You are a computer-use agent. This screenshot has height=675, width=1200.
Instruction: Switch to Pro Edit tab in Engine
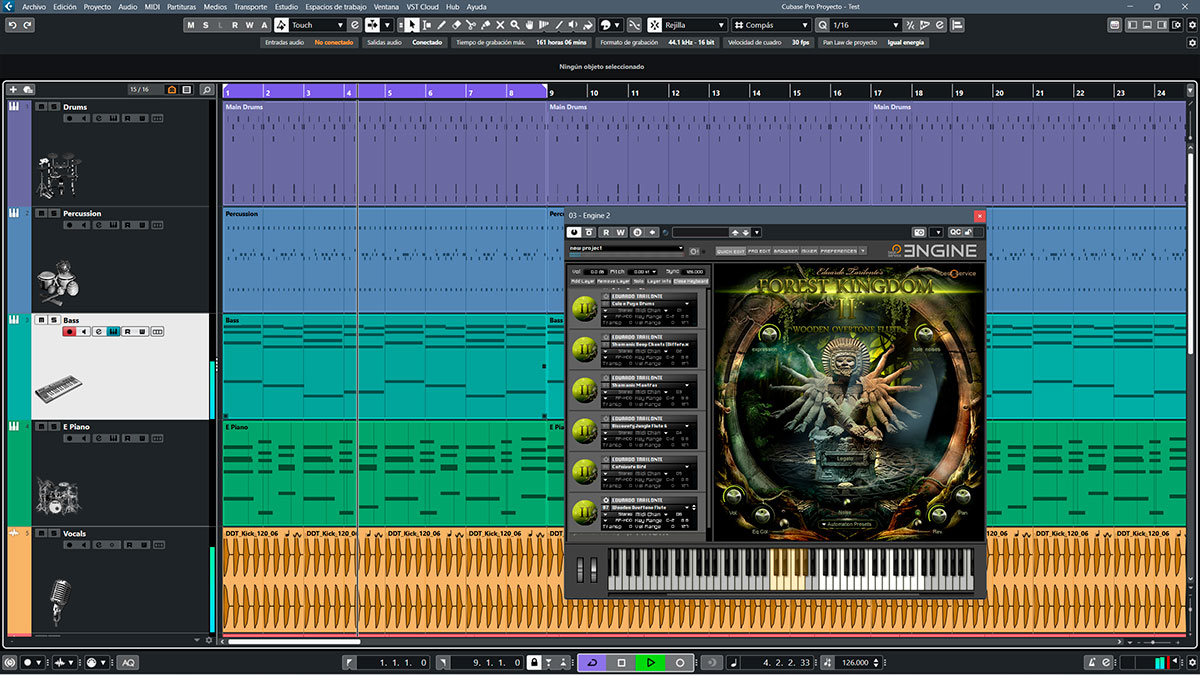(759, 251)
